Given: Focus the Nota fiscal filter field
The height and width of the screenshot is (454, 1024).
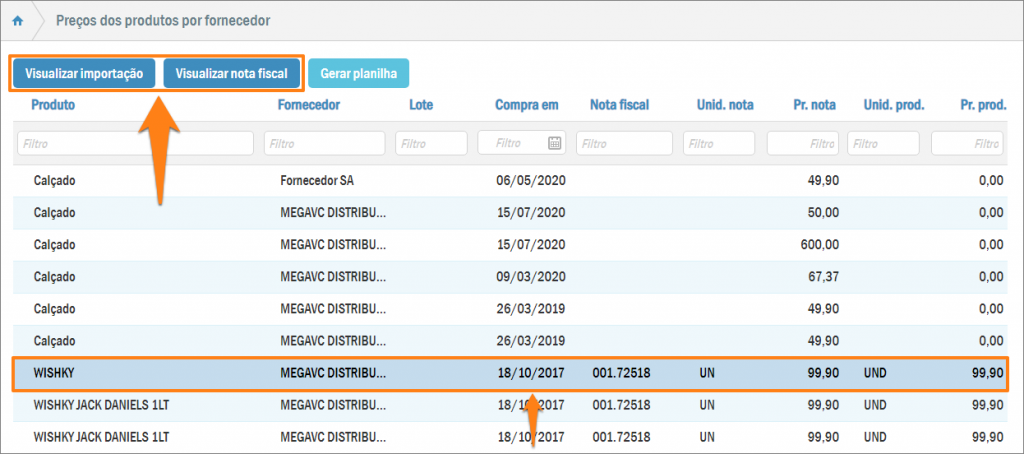Looking at the screenshot, I should [624, 144].
